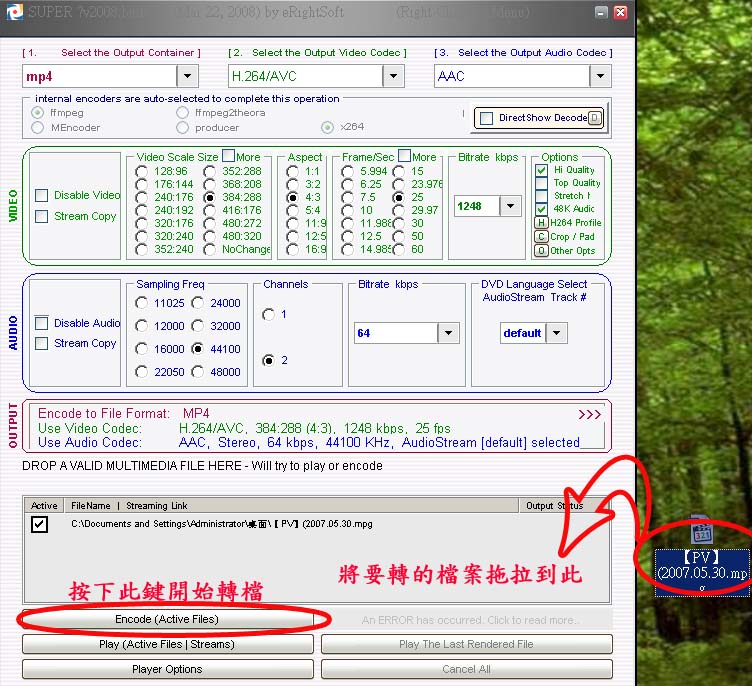Open Other Opts button icon

(x=541, y=250)
